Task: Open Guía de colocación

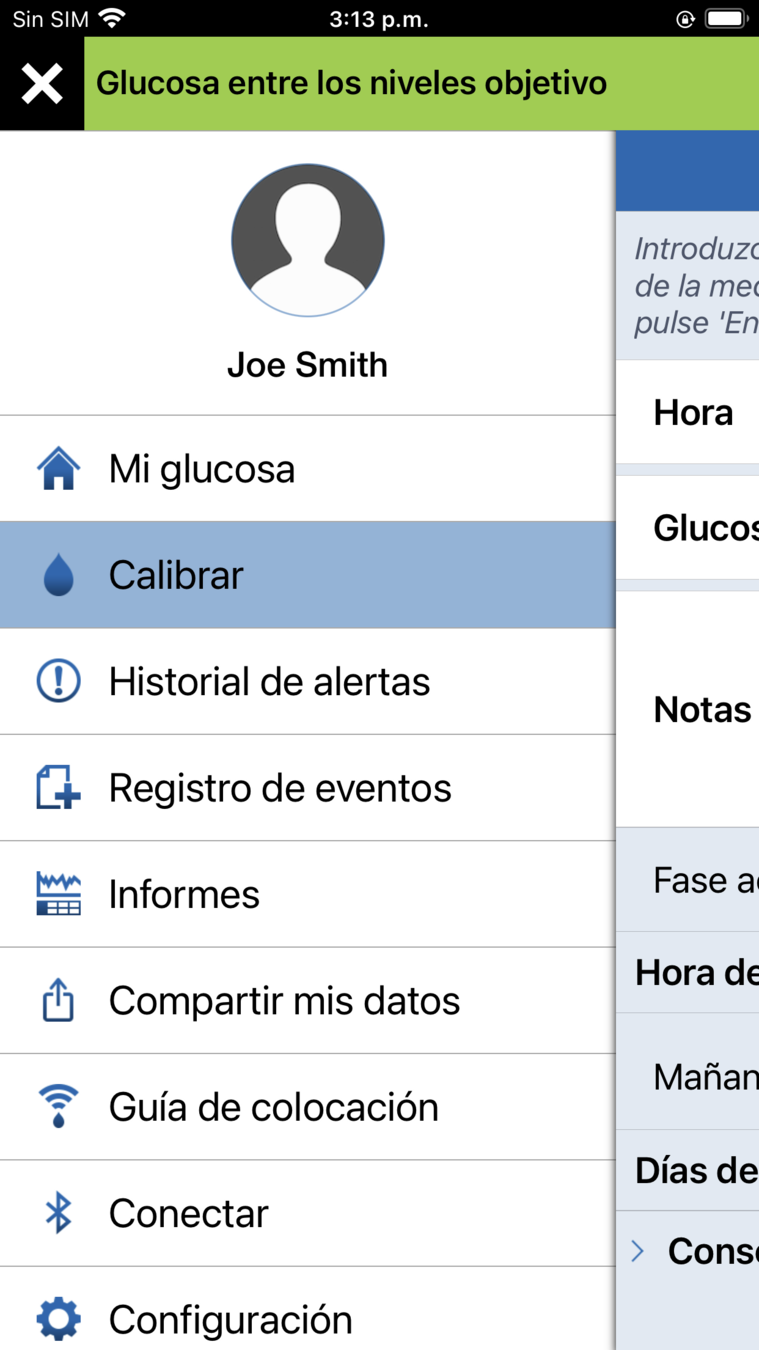Action: pos(273,1107)
